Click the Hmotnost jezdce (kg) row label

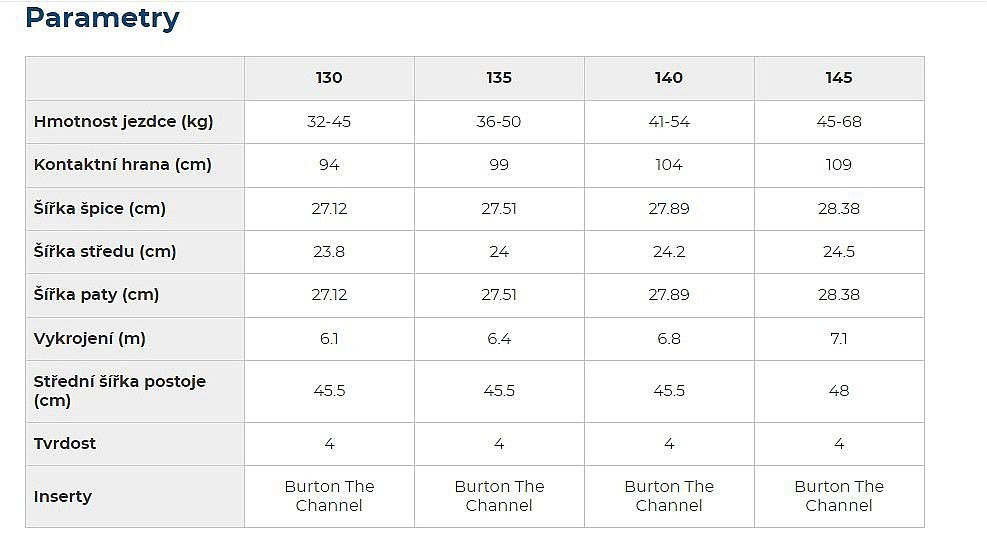click(123, 121)
